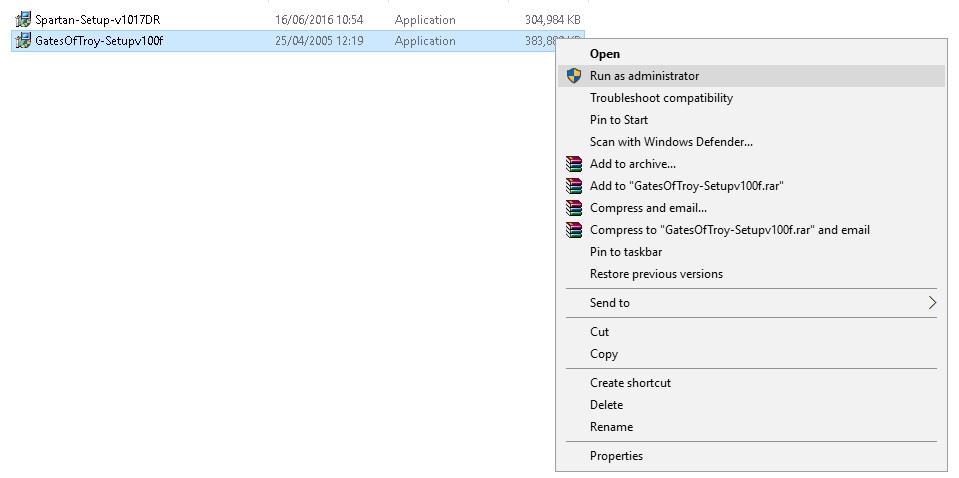The height and width of the screenshot is (478, 959).
Task: Delete the GatesOfTroy setup file
Action: (x=606, y=405)
